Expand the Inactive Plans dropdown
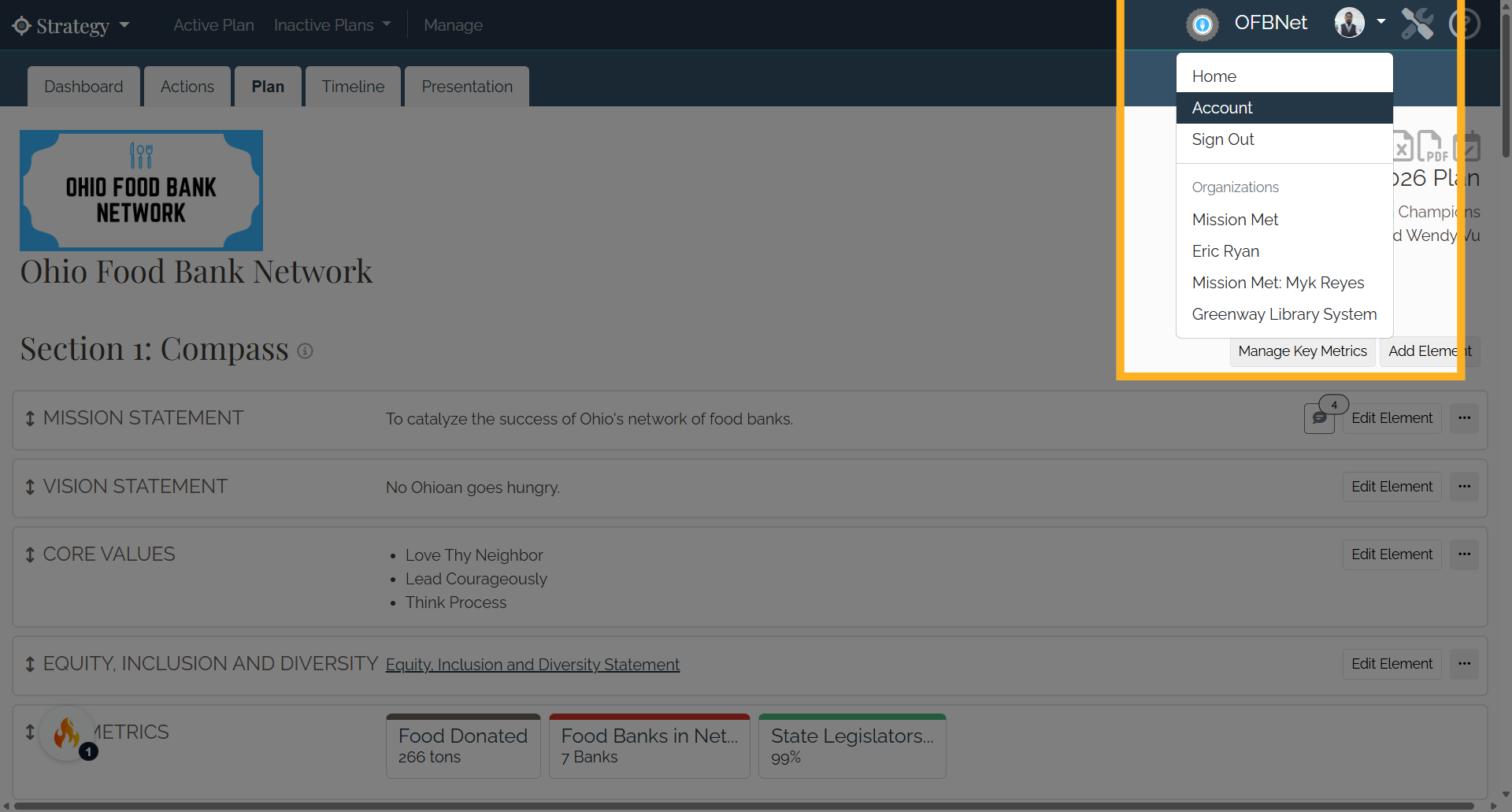 (x=332, y=25)
